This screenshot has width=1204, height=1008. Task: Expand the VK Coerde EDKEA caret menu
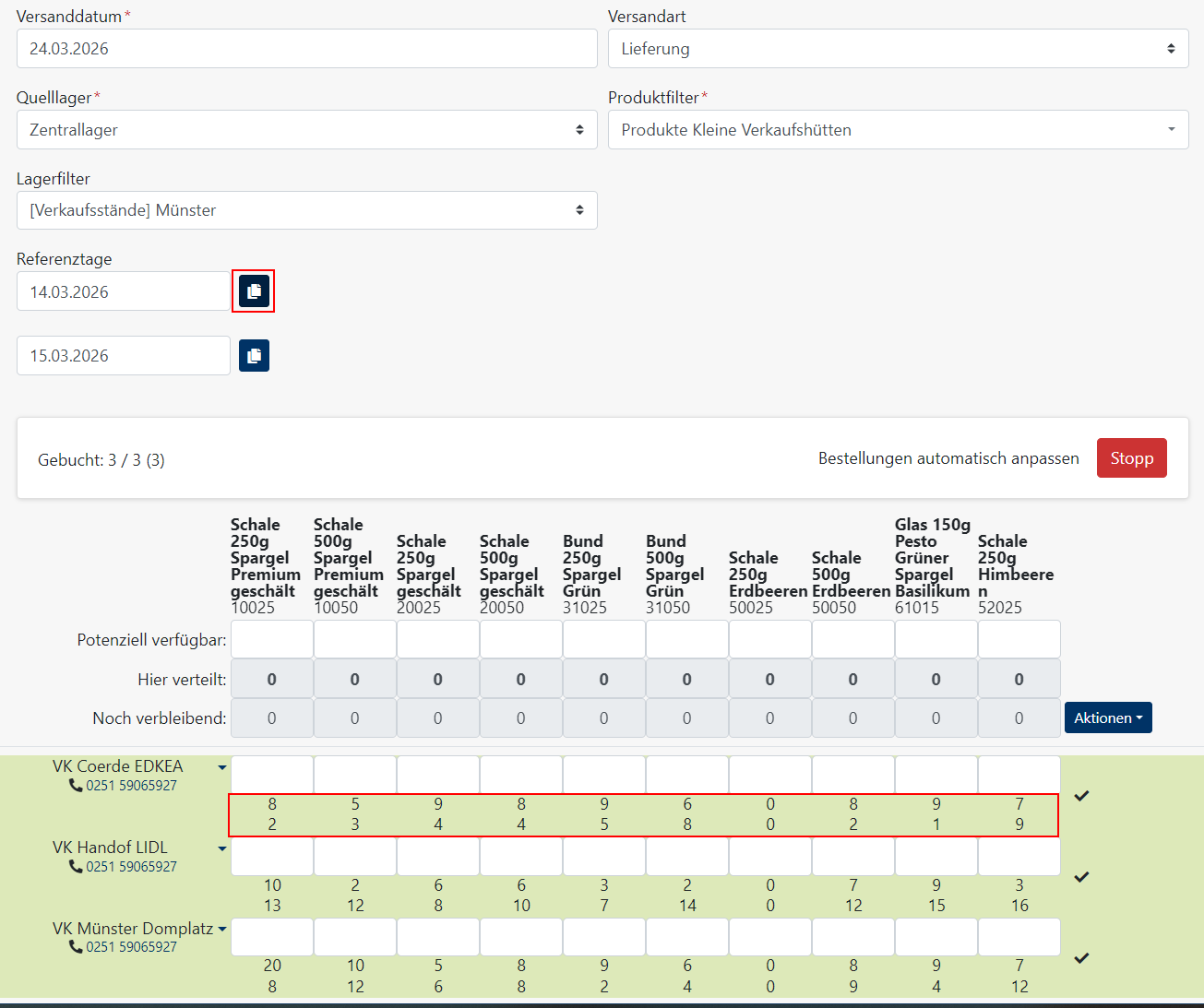point(222,767)
